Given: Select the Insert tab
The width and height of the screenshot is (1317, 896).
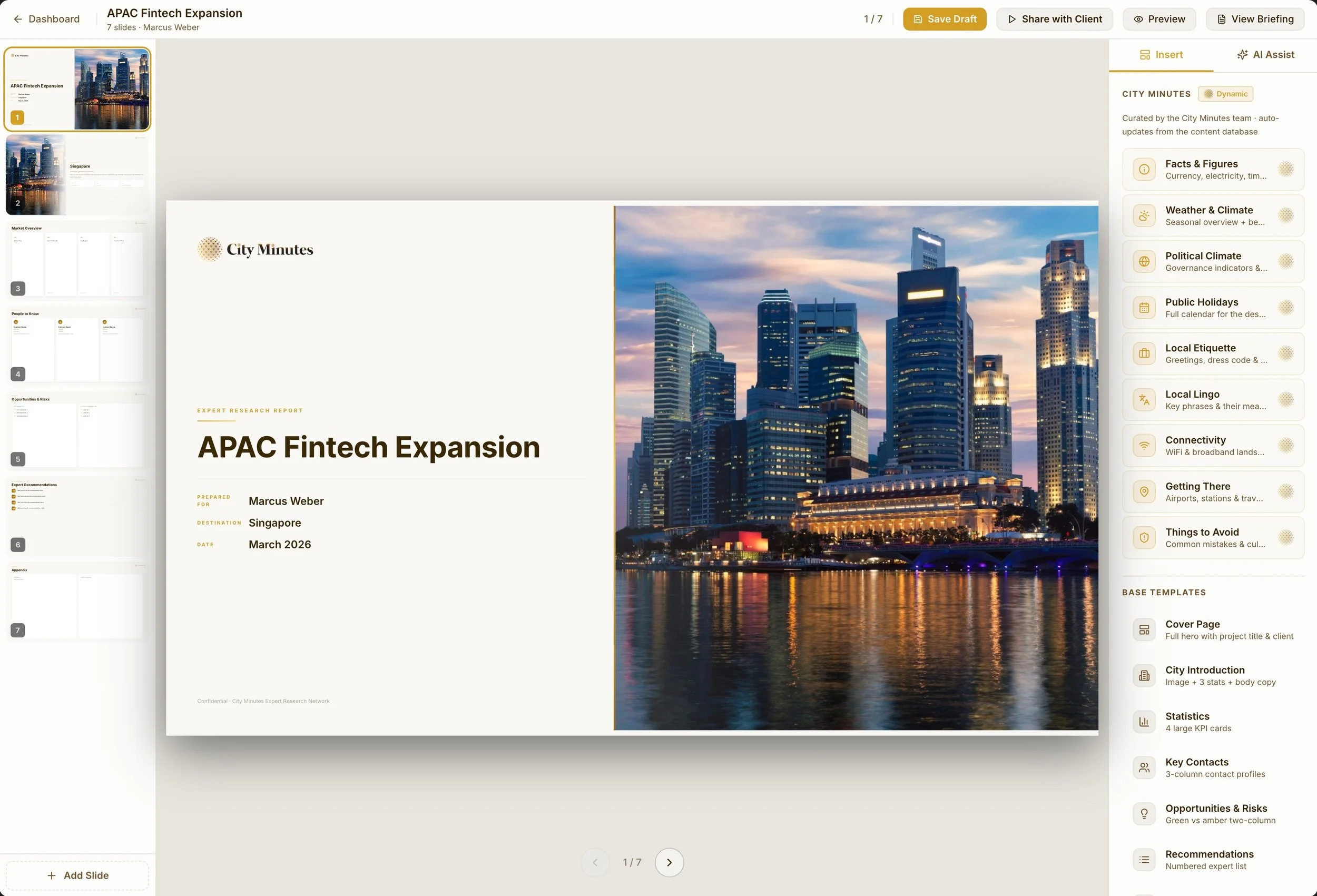Looking at the screenshot, I should [x=1161, y=55].
